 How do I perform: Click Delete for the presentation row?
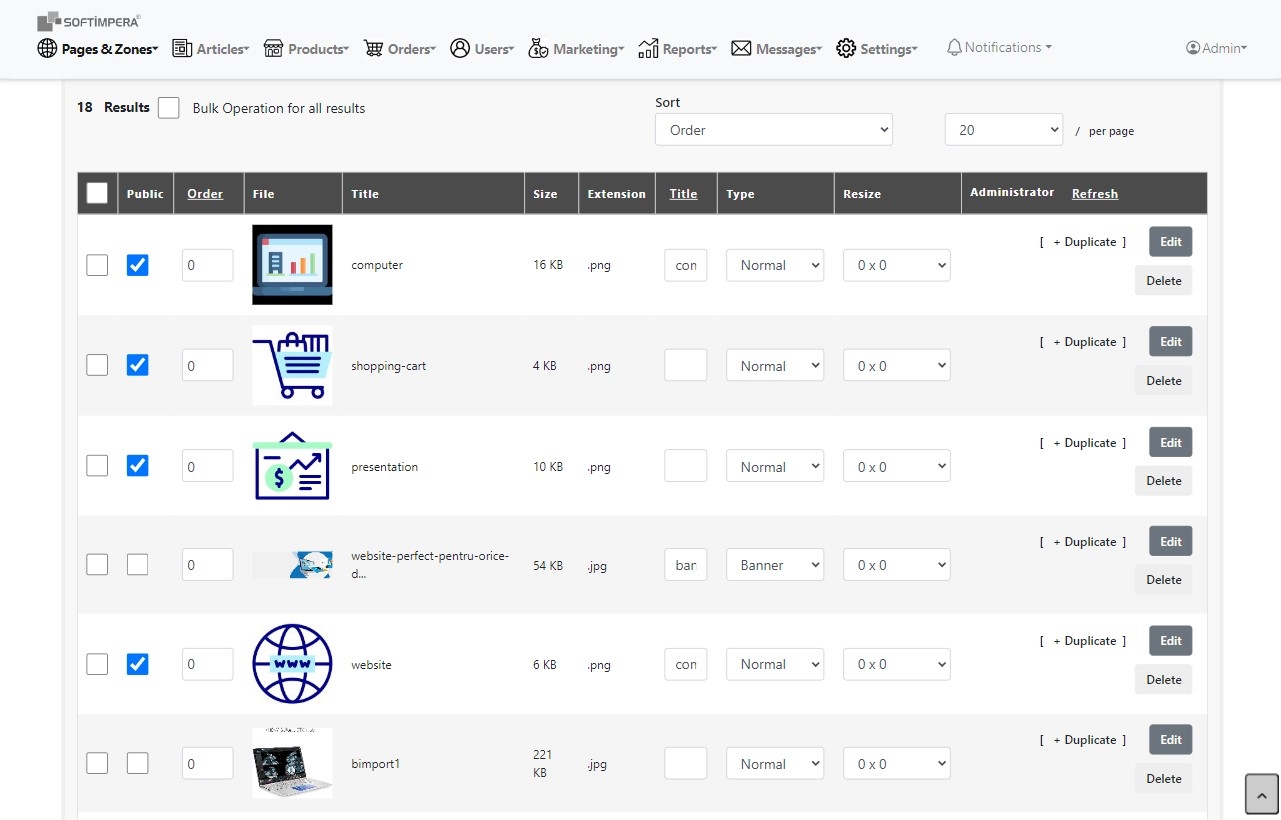click(1164, 480)
